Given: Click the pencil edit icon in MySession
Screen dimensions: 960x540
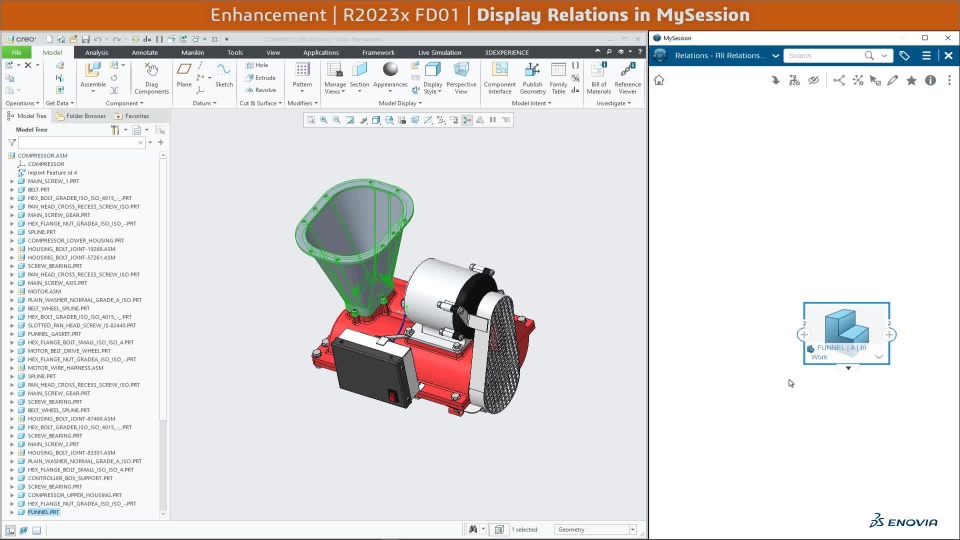Looking at the screenshot, I should tap(893, 80).
